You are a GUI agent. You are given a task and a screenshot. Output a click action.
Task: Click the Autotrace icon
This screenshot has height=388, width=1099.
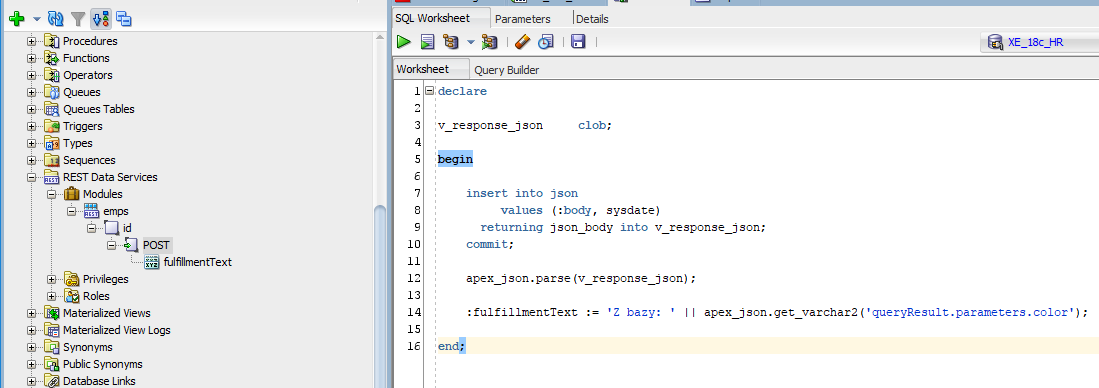pyautogui.click(x=489, y=42)
